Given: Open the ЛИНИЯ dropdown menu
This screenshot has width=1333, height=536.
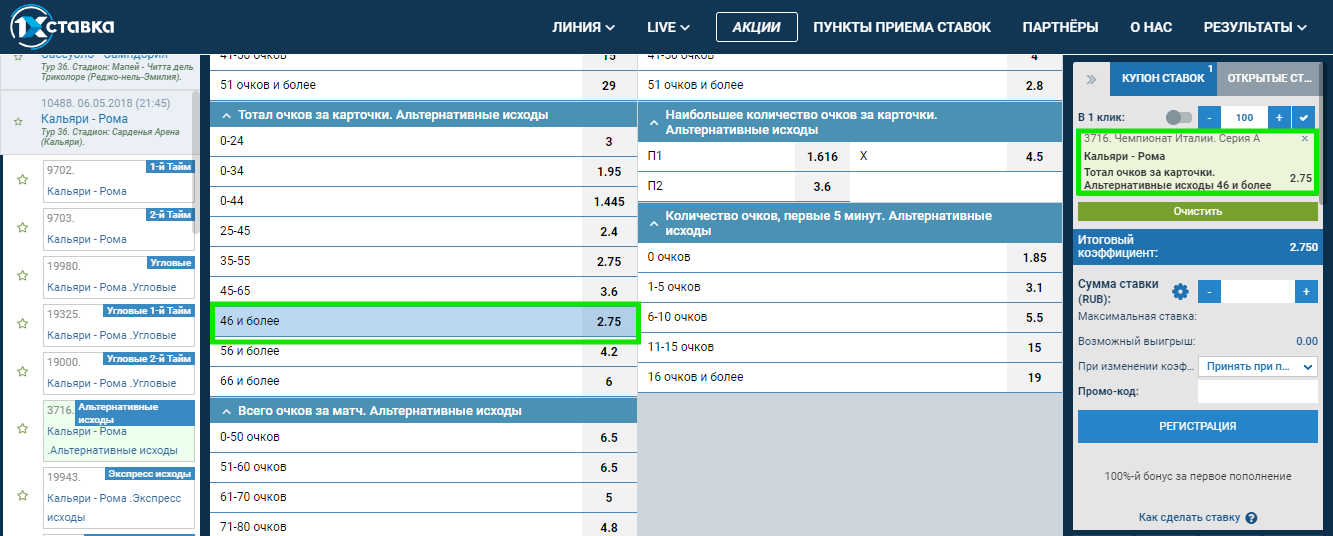Looking at the screenshot, I should coord(583,27).
